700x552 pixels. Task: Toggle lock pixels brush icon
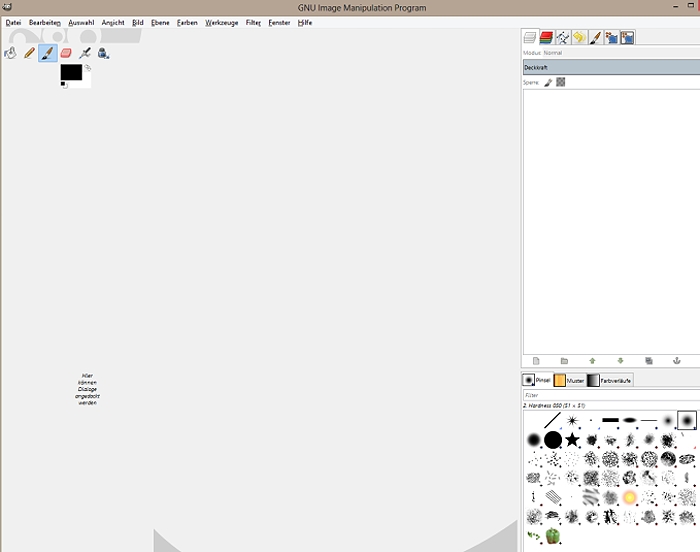click(548, 82)
